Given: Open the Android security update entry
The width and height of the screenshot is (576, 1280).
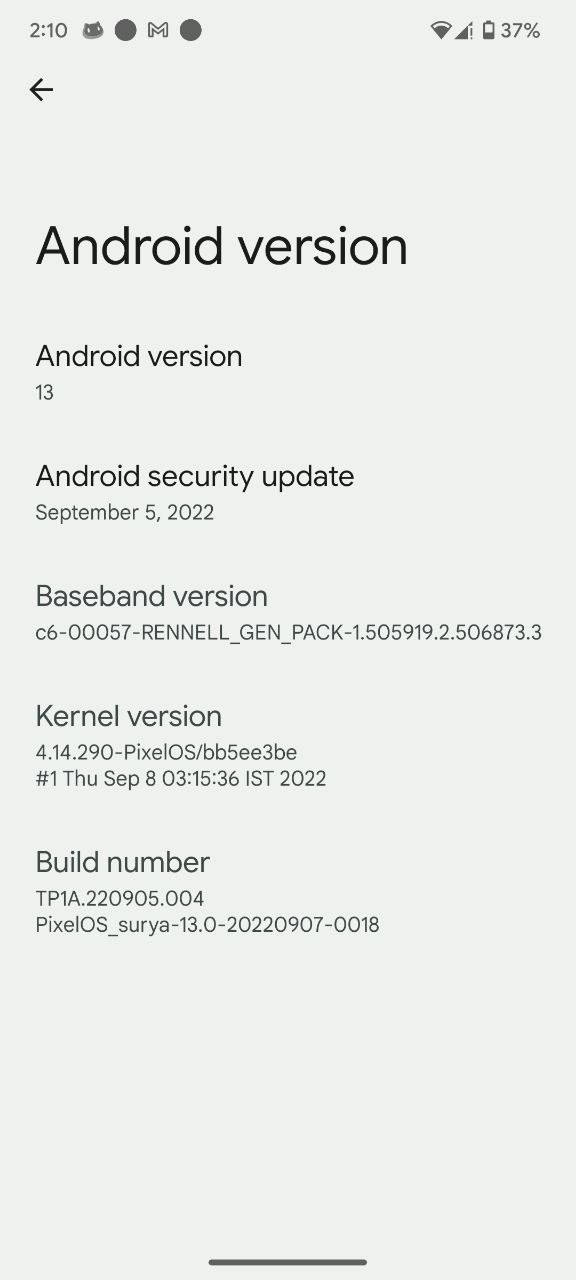Looking at the screenshot, I should tap(288, 492).
